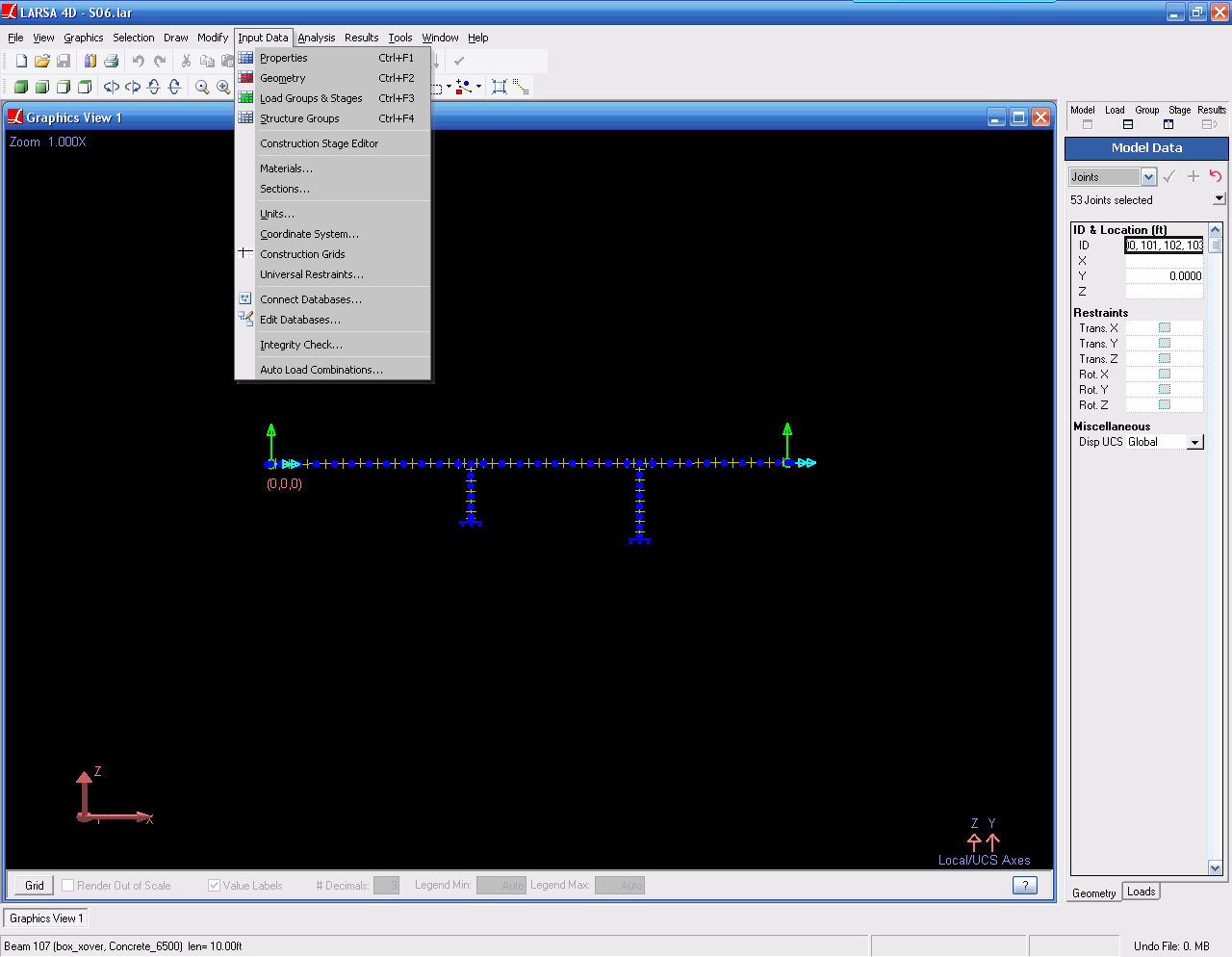Click the Undo arrow in toolbar
Screen dimensions: 1232x957
139,61
